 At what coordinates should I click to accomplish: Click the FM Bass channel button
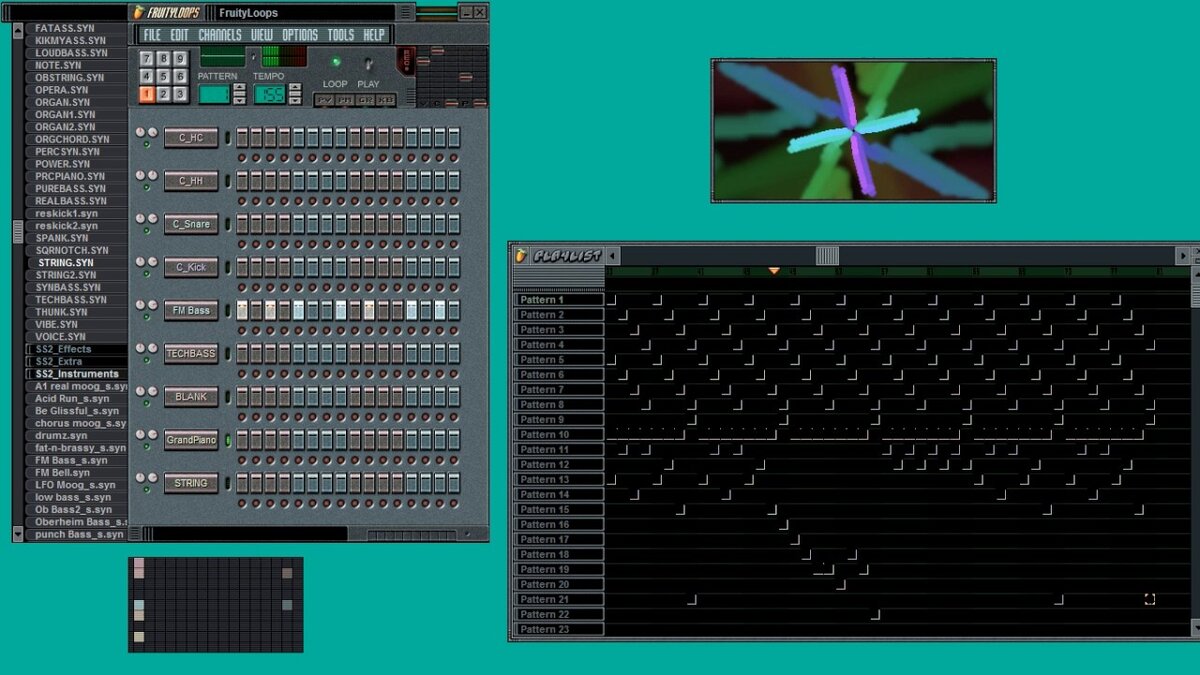tap(191, 310)
